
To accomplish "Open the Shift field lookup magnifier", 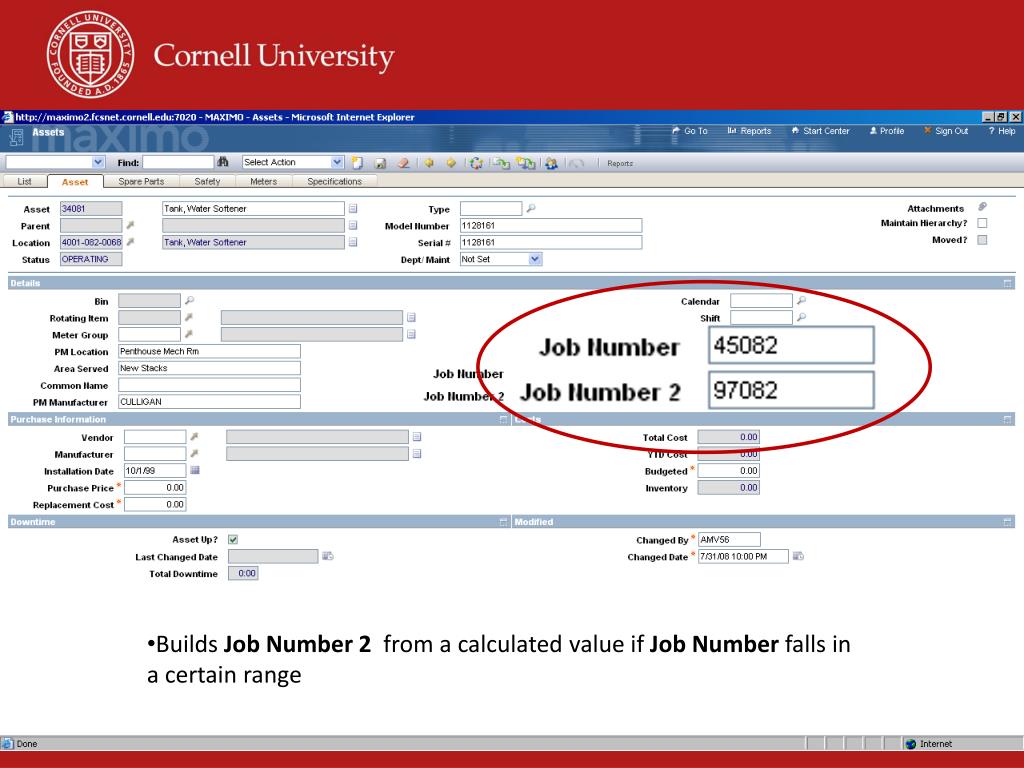I will [801, 317].
